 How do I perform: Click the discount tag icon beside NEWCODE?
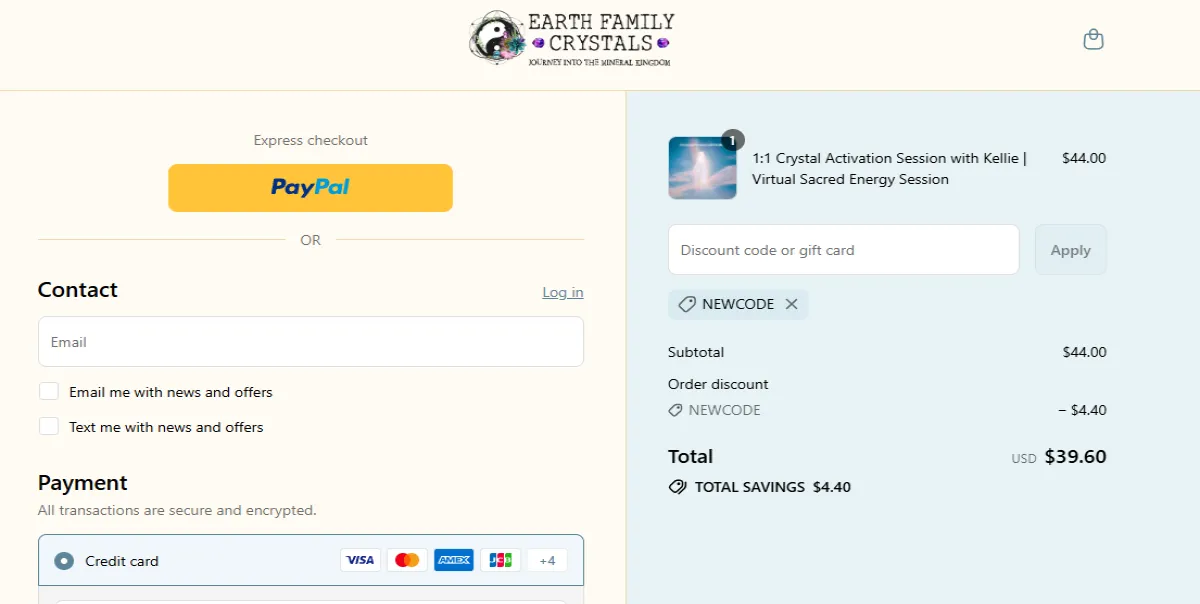point(687,304)
